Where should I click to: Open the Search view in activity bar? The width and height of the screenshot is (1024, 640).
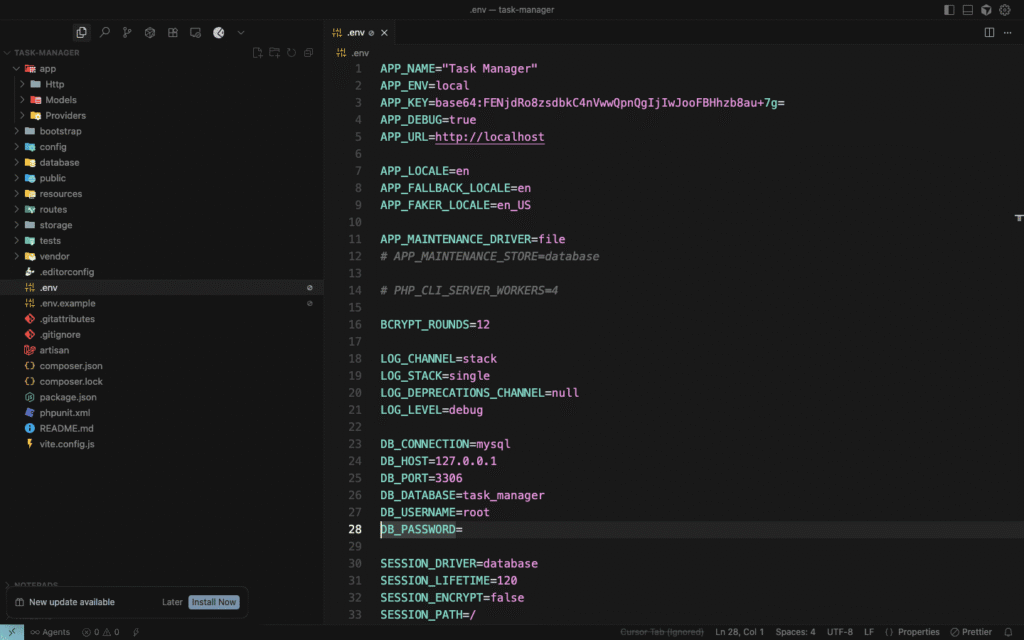tap(104, 33)
